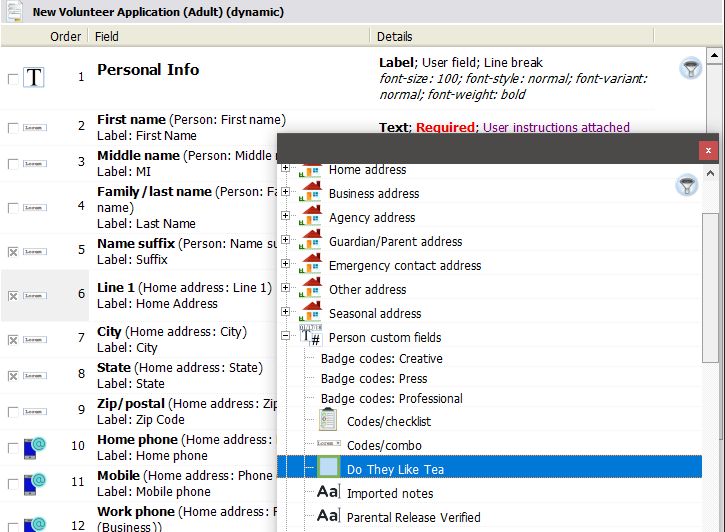The width and height of the screenshot is (725, 532).
Task: Click the filter funnel icon beside the Personal Info details
Action: click(690, 68)
